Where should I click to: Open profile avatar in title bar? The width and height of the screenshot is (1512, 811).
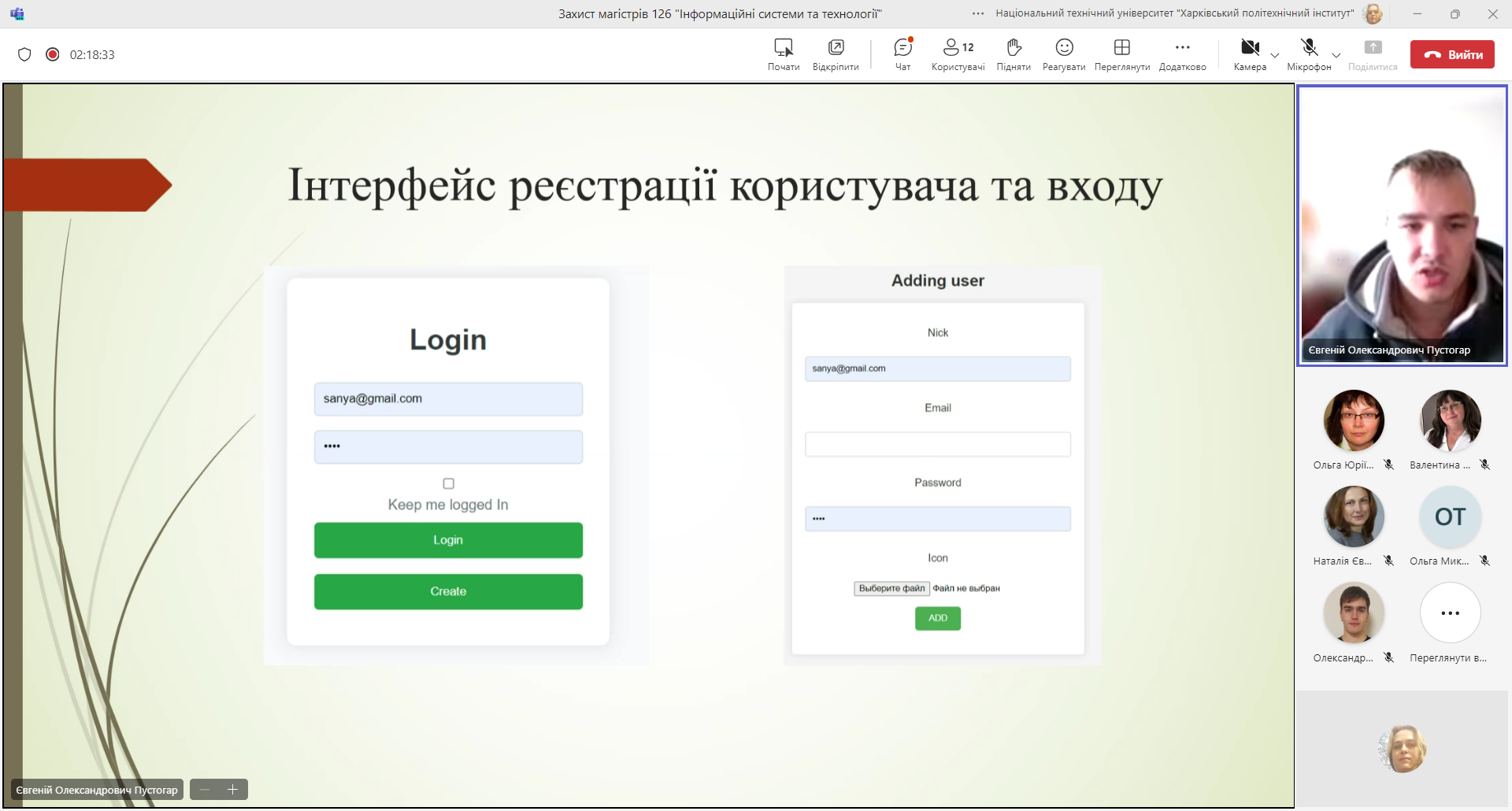[1373, 13]
